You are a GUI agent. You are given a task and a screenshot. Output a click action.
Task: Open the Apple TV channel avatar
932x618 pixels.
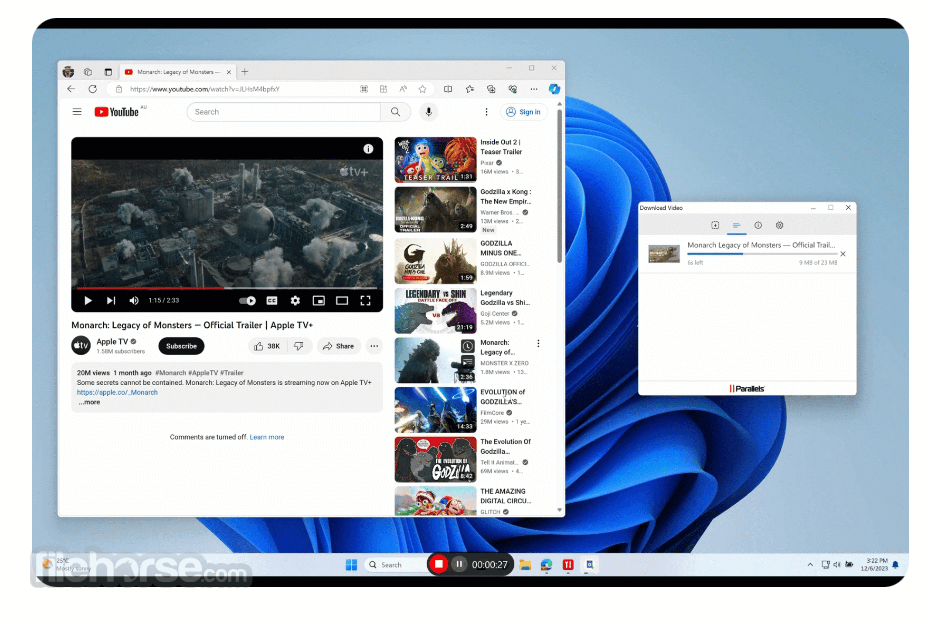tap(81, 345)
